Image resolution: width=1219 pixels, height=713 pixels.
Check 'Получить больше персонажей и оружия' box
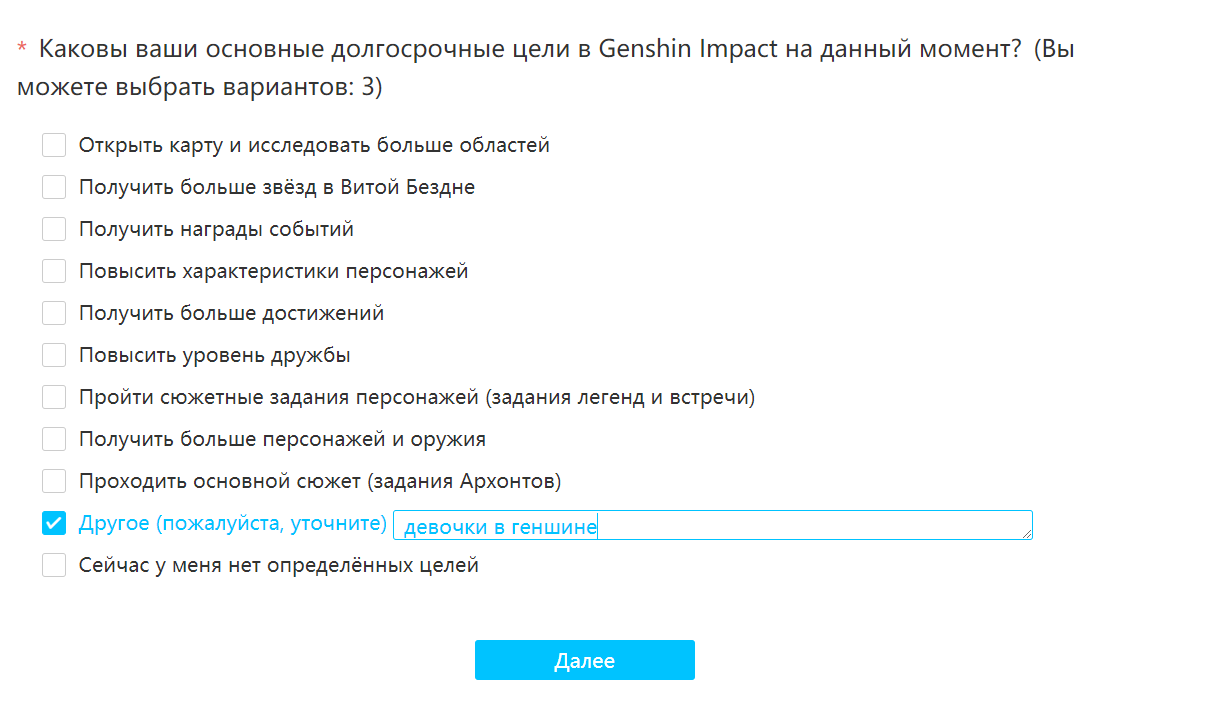[x=54, y=440]
